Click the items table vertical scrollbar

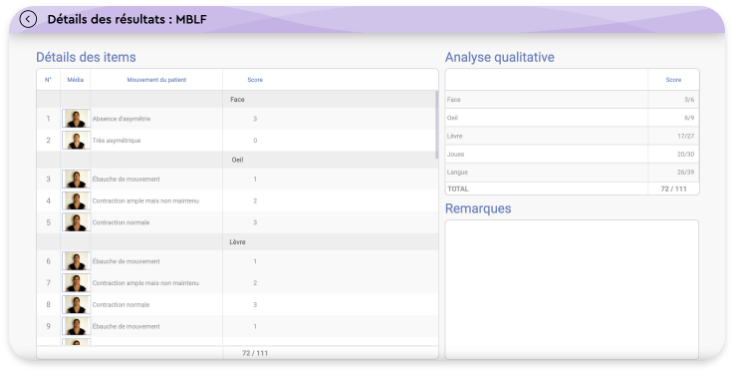coord(437,124)
